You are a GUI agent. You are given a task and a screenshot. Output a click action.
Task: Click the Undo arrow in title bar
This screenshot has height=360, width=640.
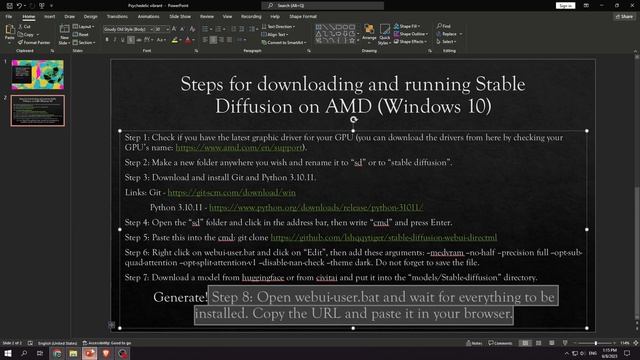point(19,6)
